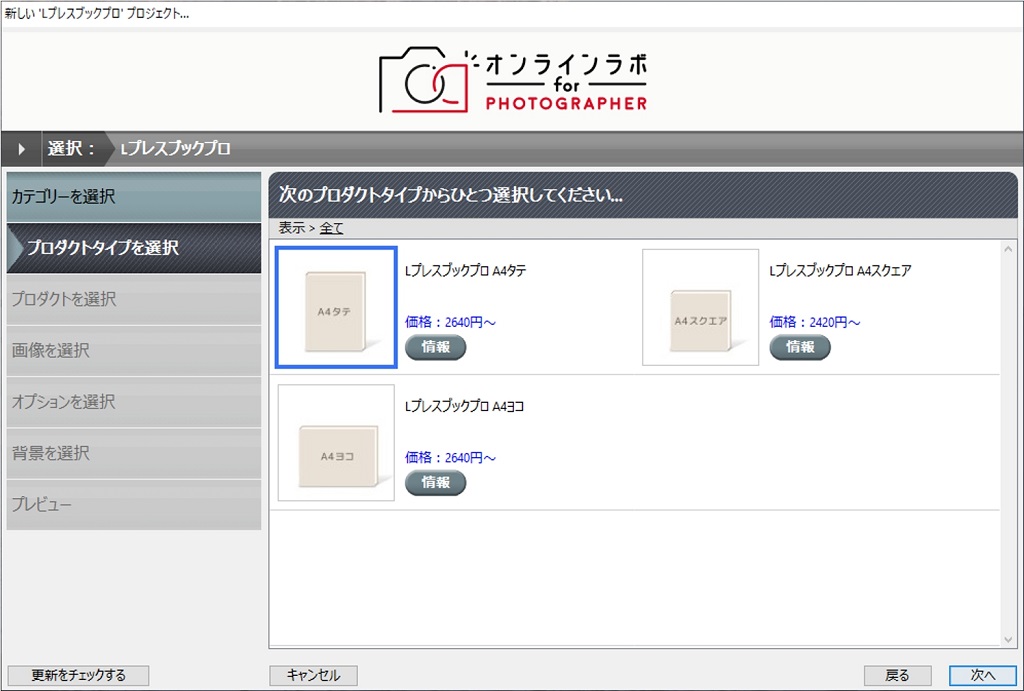Open 情報 for Lプレスブックプロ A4タテ
The image size is (1024, 691).
(x=435, y=347)
